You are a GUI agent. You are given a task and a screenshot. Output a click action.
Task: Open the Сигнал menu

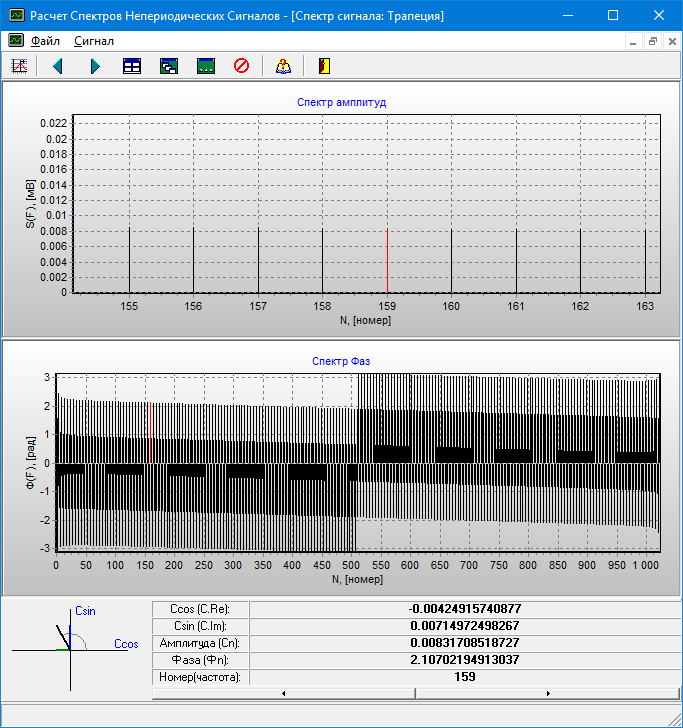(x=93, y=41)
